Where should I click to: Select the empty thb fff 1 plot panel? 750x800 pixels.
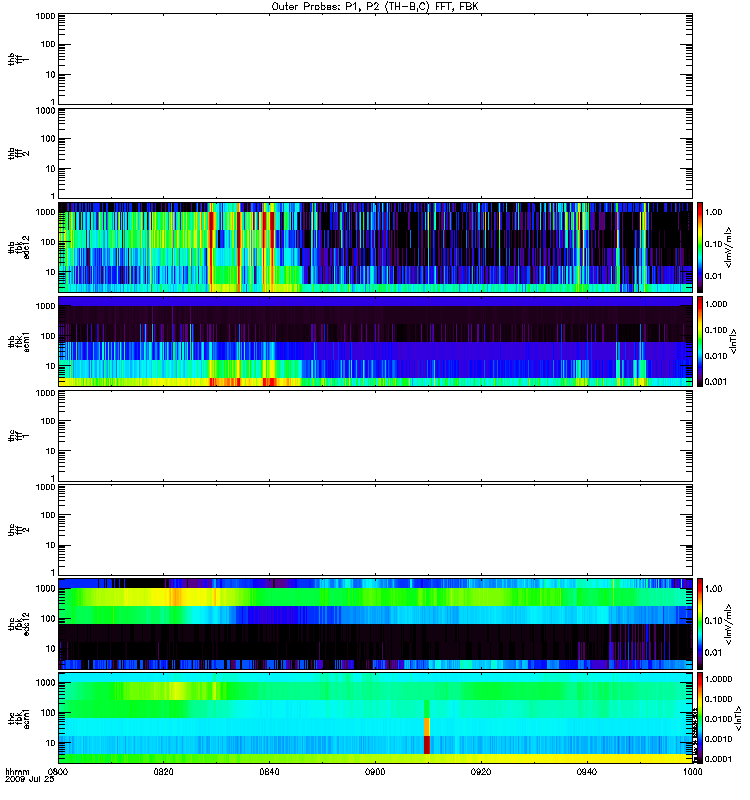click(x=376, y=59)
